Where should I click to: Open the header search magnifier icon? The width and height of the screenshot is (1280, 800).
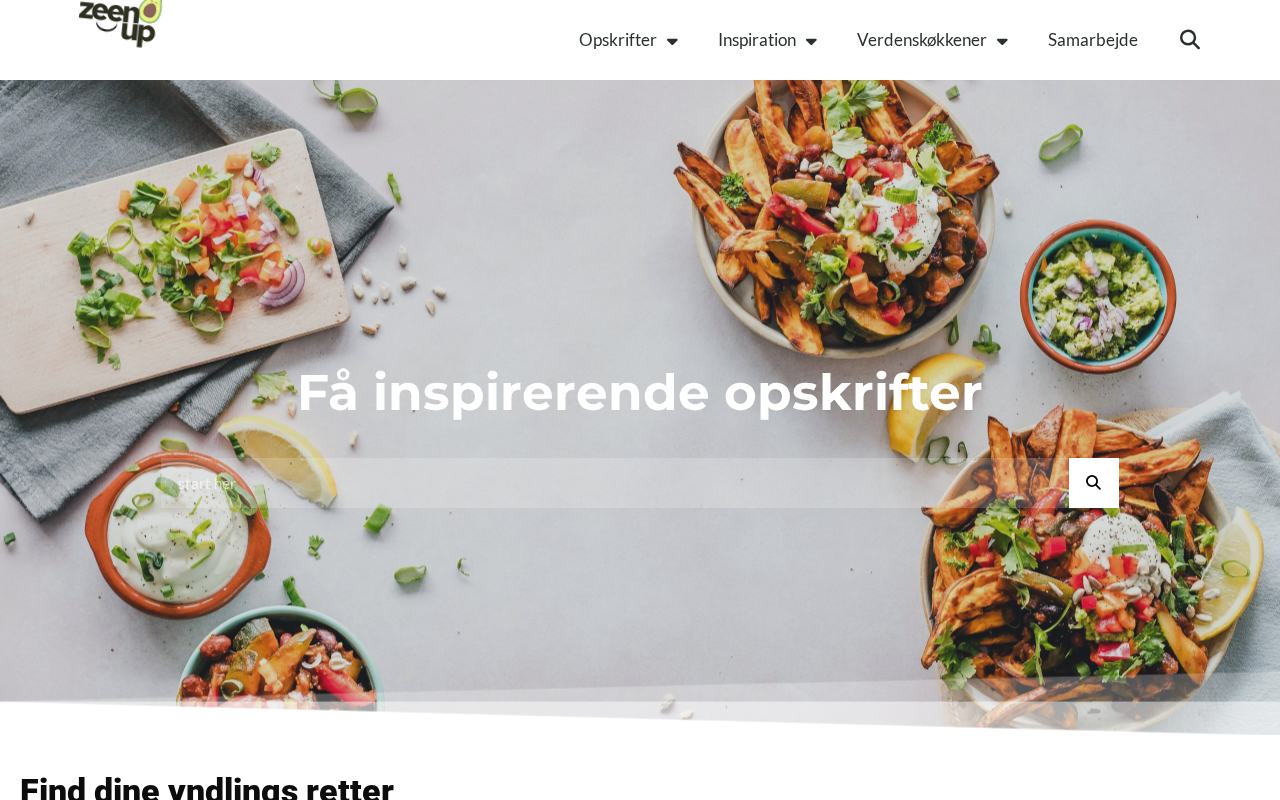1190,40
